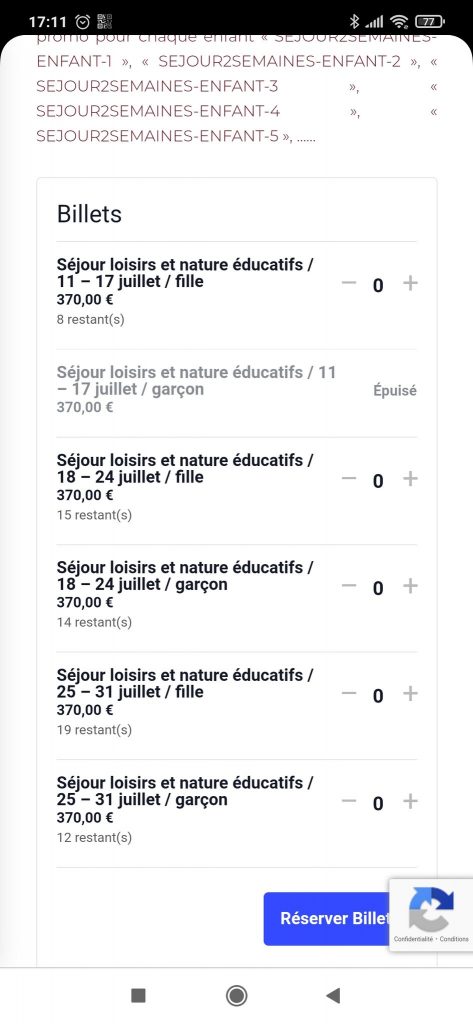Tap the Android back triangle button
The height and width of the screenshot is (1024, 473).
(333, 995)
